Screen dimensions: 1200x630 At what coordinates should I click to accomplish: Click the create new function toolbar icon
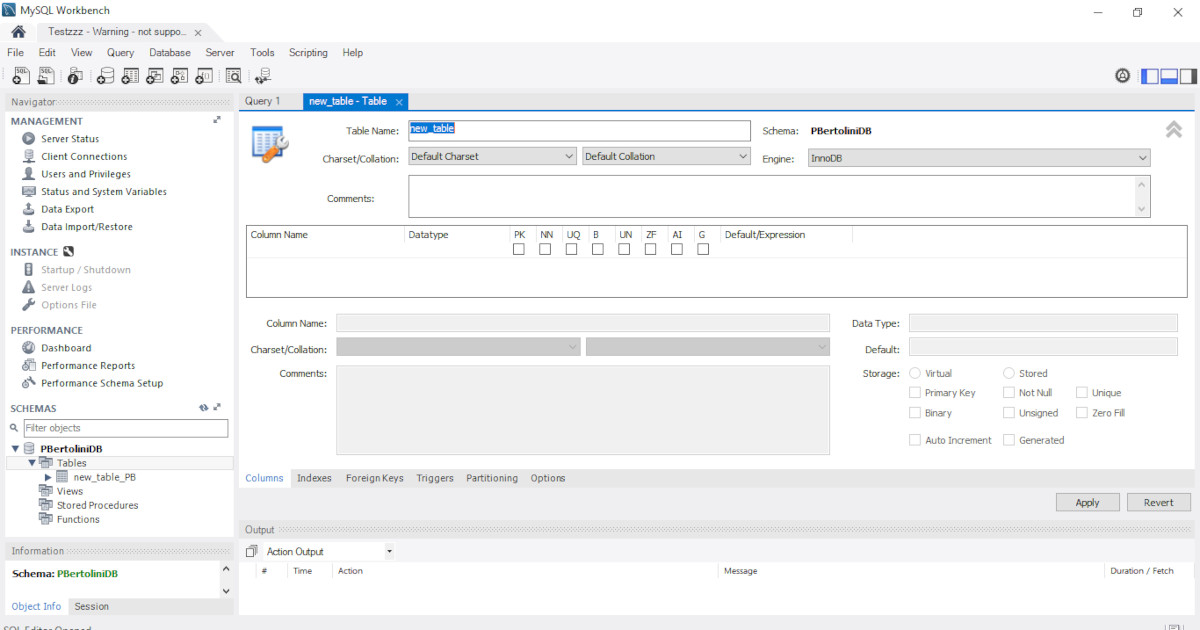coord(204,75)
